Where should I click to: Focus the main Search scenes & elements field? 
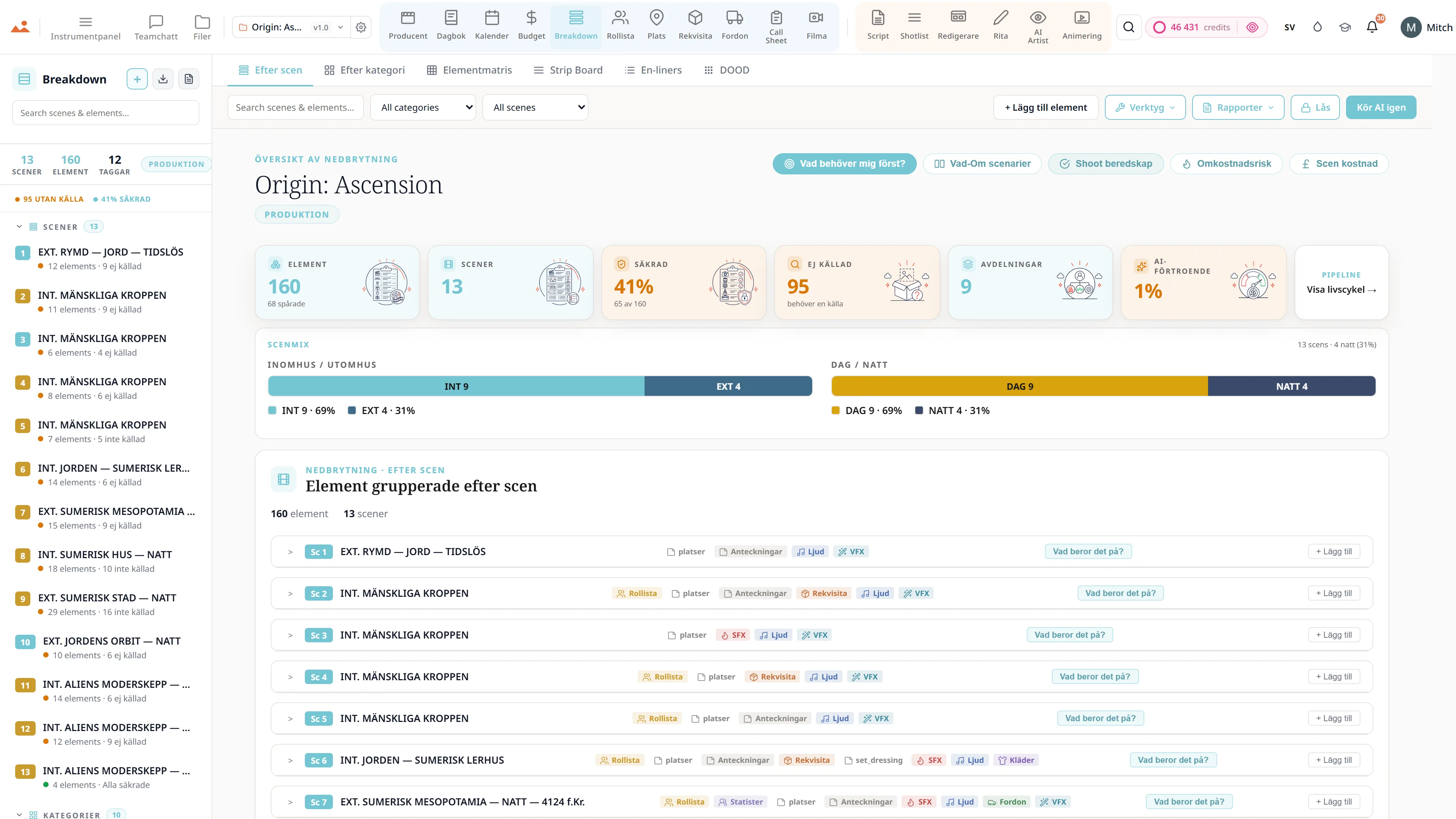[295, 107]
